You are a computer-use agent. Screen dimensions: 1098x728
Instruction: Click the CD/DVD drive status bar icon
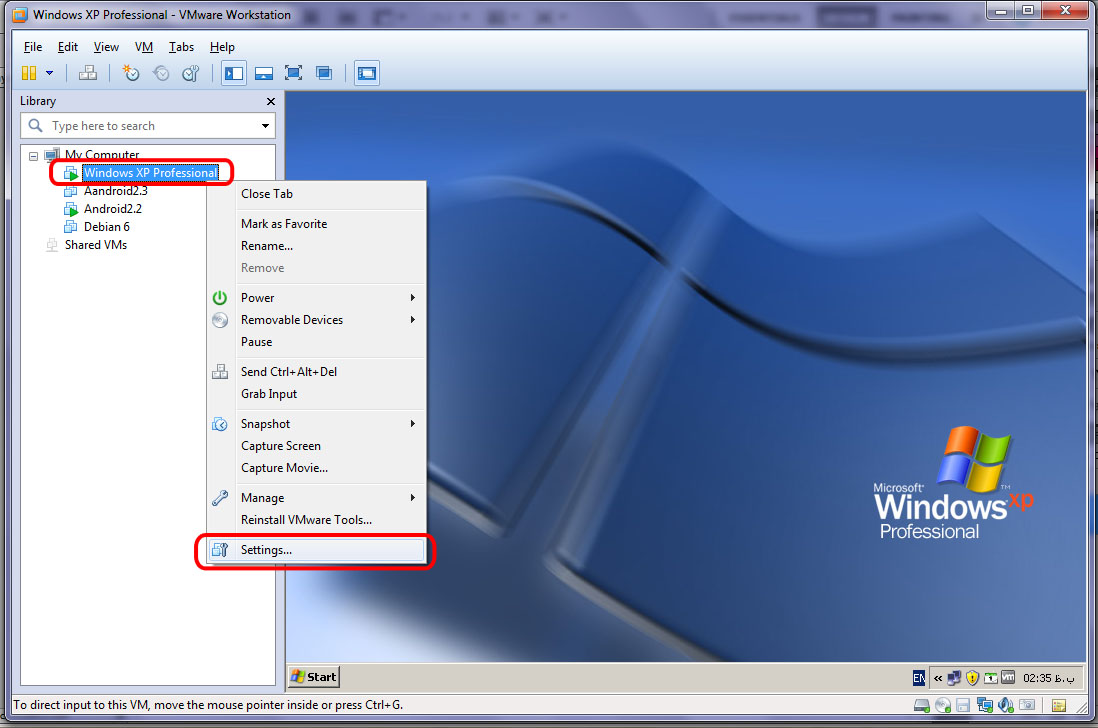tap(942, 706)
